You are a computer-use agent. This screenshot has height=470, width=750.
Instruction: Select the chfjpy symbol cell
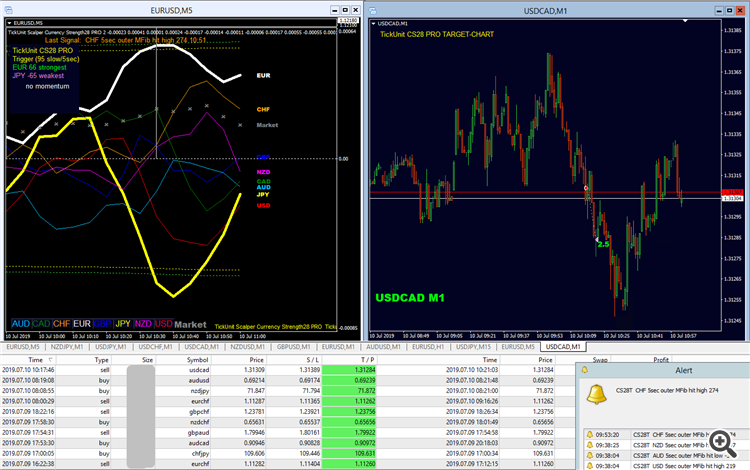[x=200, y=454]
